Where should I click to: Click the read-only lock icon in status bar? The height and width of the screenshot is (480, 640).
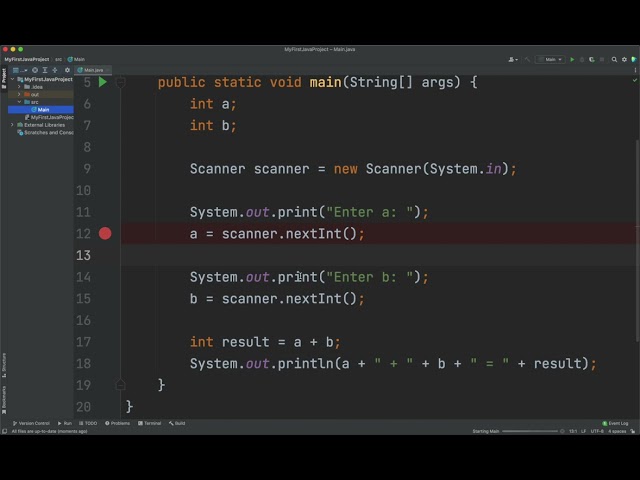[x=633, y=431]
